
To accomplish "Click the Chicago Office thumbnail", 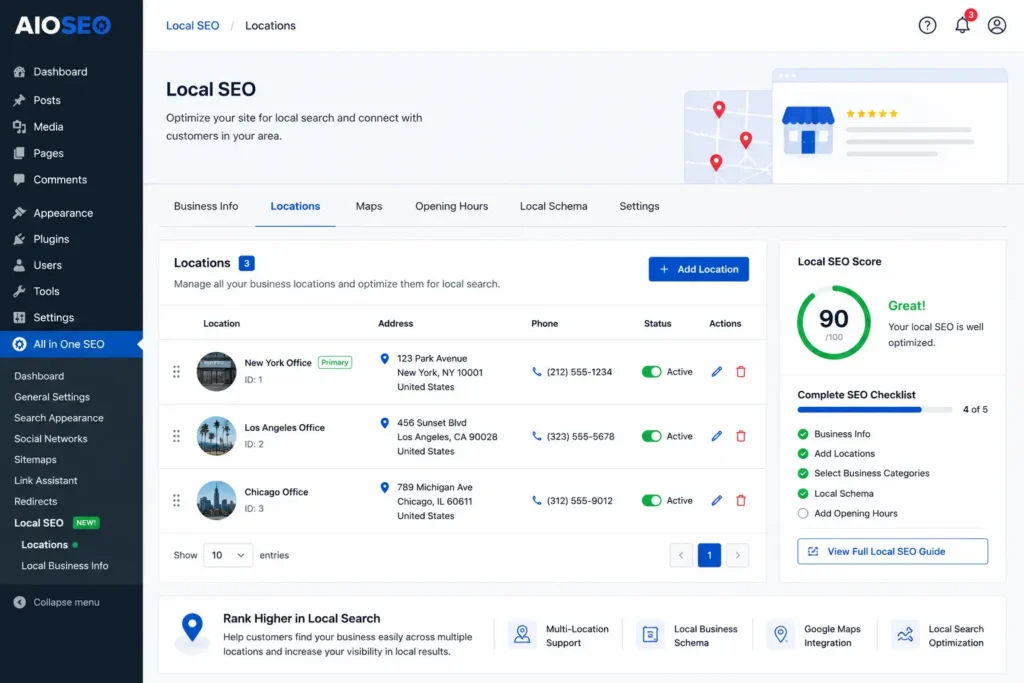I will tap(216, 500).
